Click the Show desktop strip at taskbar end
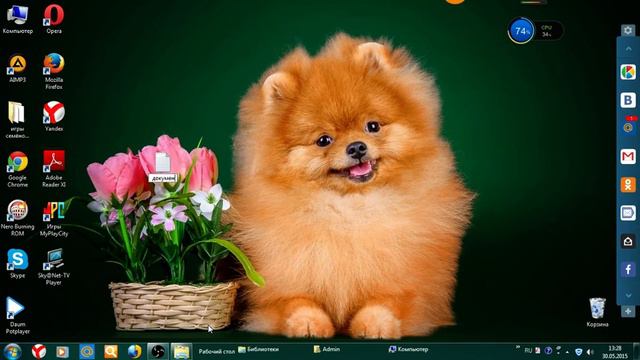 click(637, 351)
